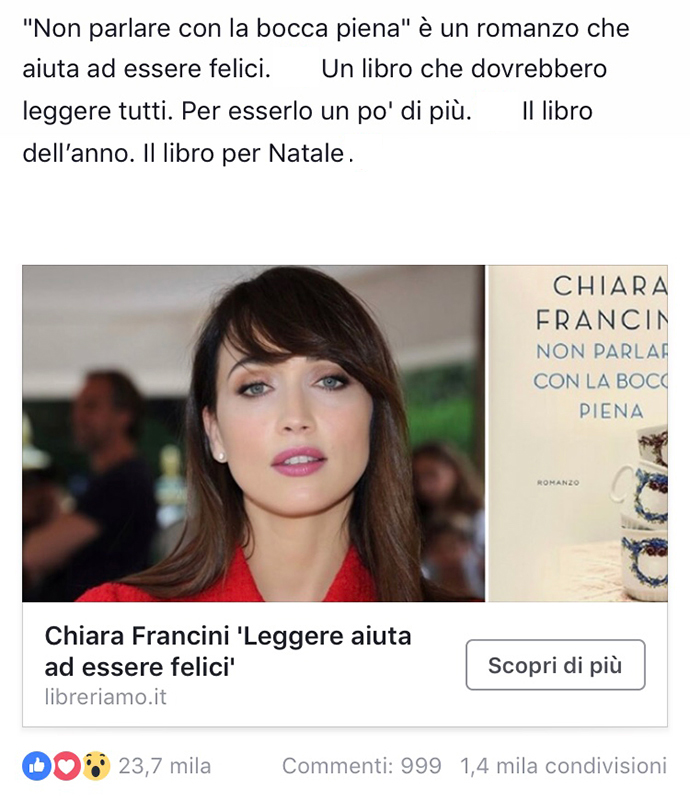Click the Scopri di più button
The image size is (690, 800).
(555, 665)
